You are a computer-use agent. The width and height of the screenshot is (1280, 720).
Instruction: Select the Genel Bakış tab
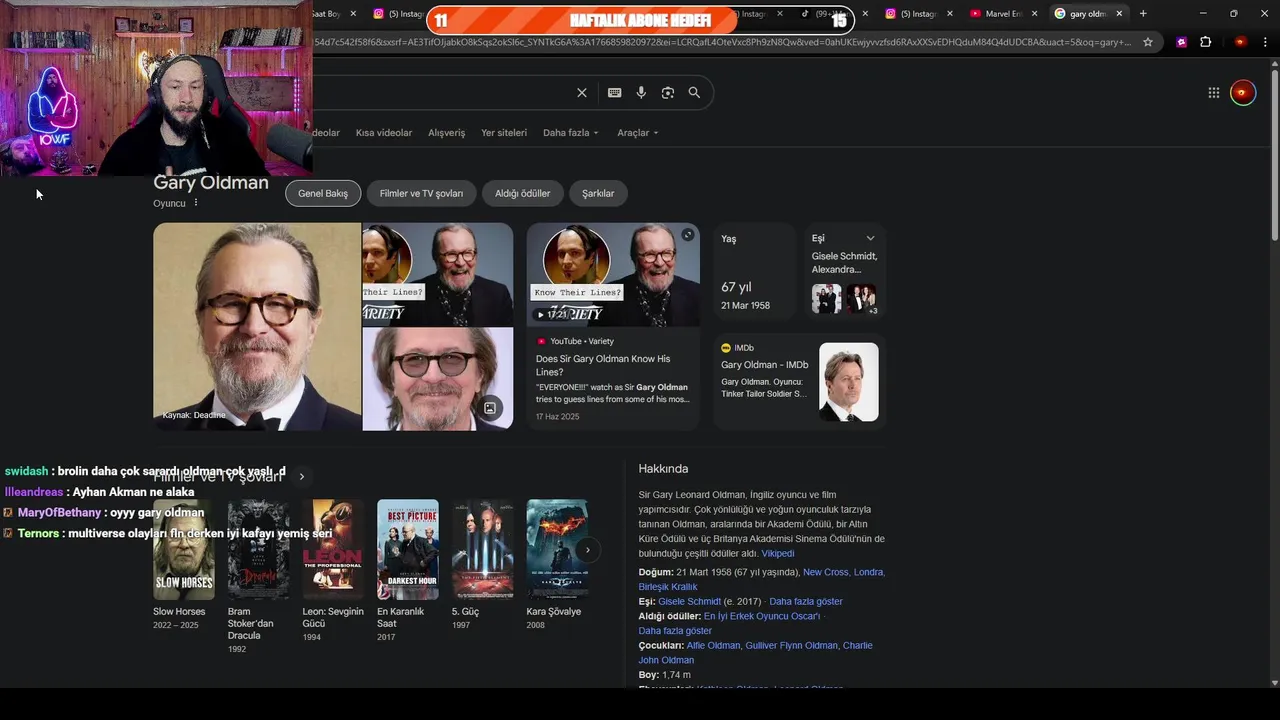[x=323, y=193]
